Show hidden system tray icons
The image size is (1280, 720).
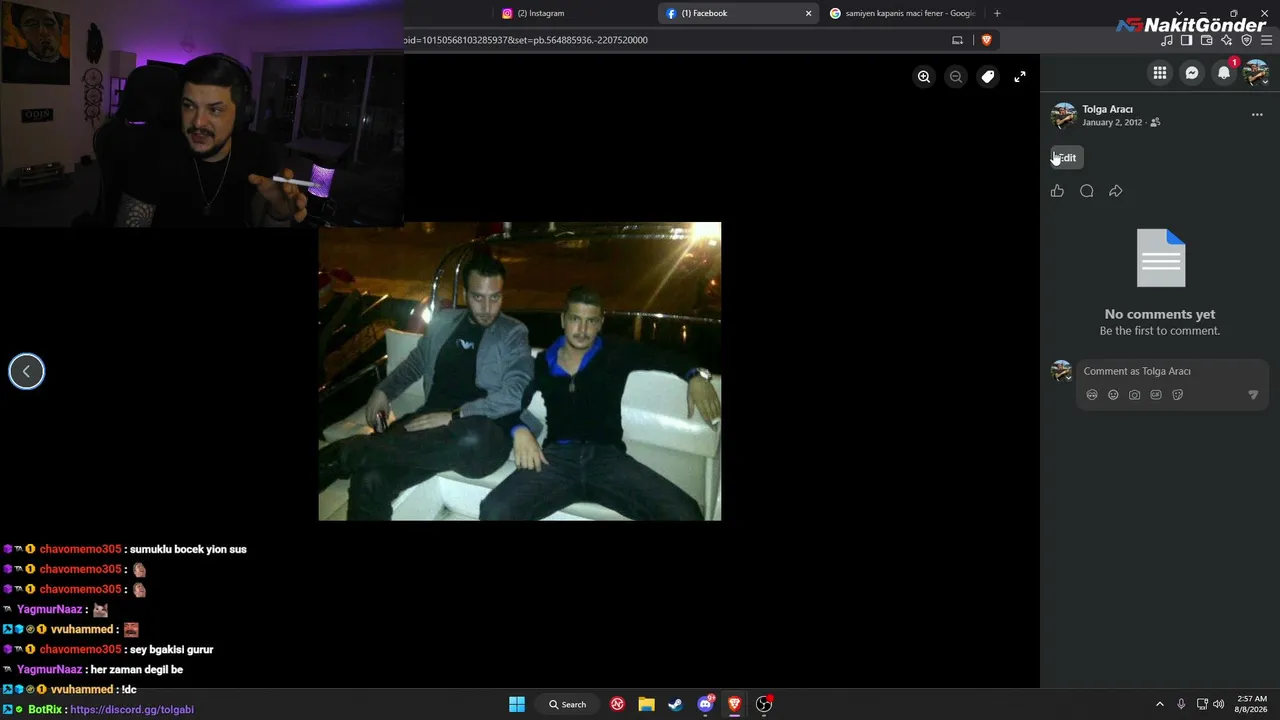(1160, 704)
